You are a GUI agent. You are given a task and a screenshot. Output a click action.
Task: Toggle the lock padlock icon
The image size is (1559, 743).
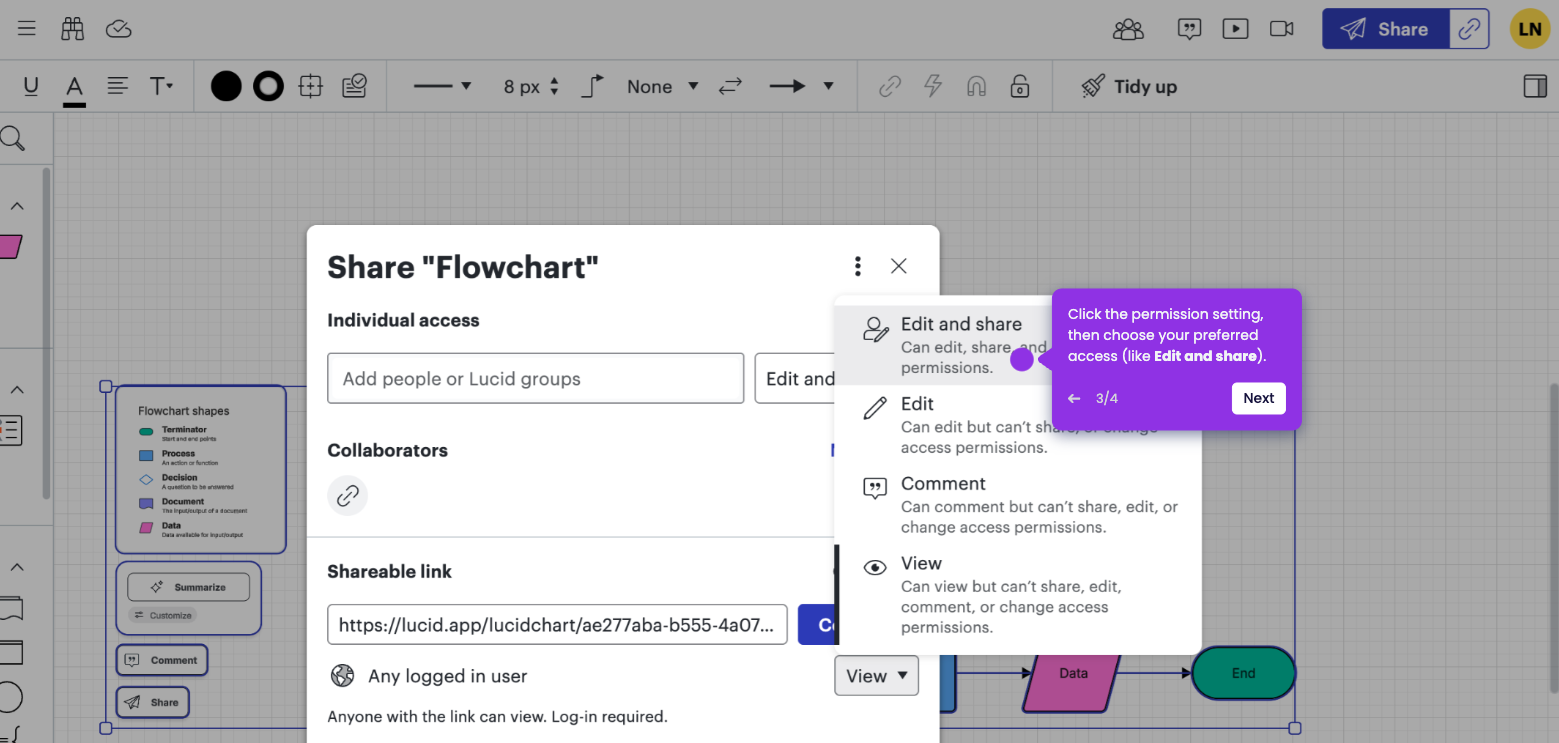[x=1019, y=86]
